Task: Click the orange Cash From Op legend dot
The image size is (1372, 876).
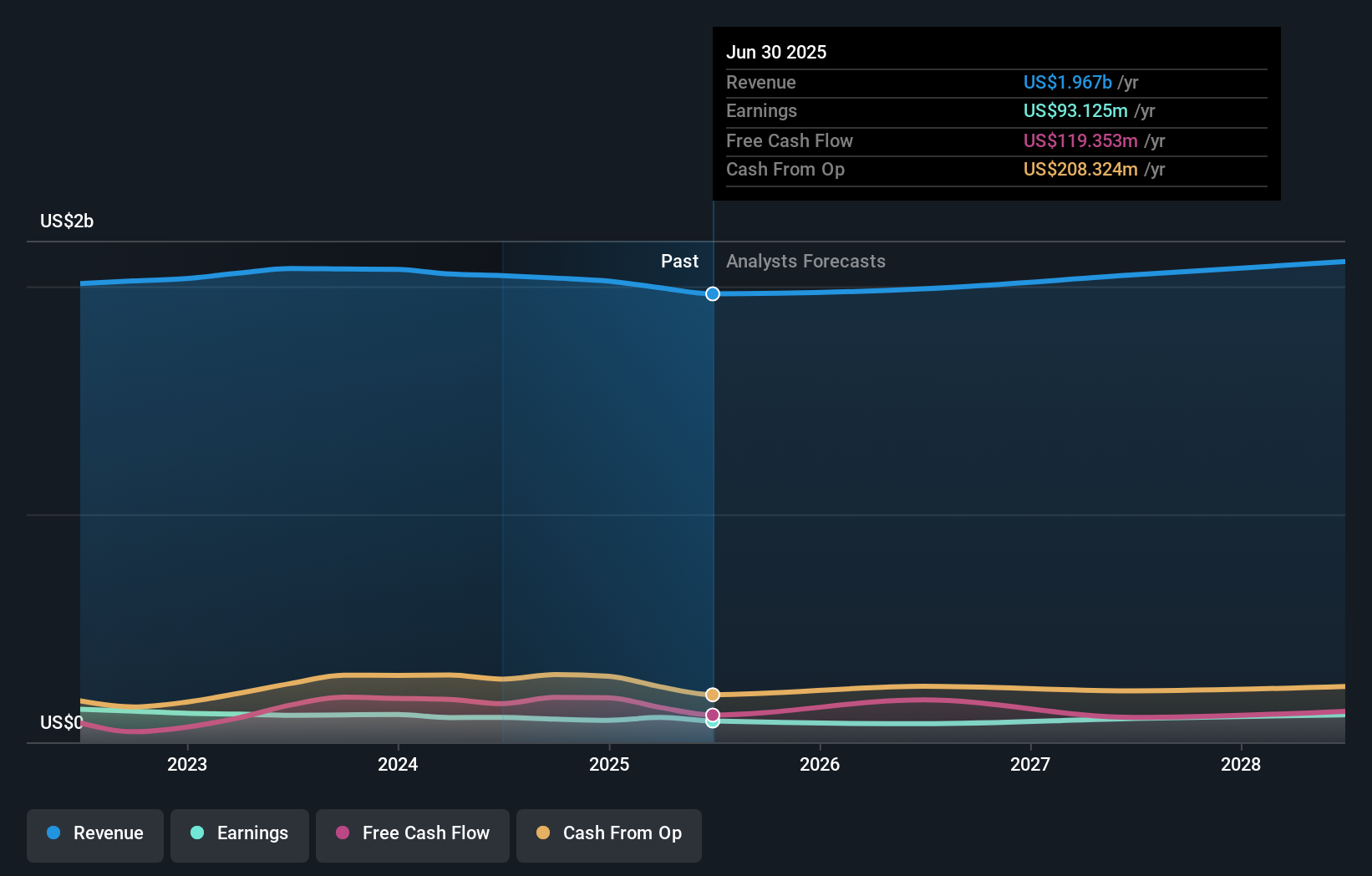Action: (544, 833)
